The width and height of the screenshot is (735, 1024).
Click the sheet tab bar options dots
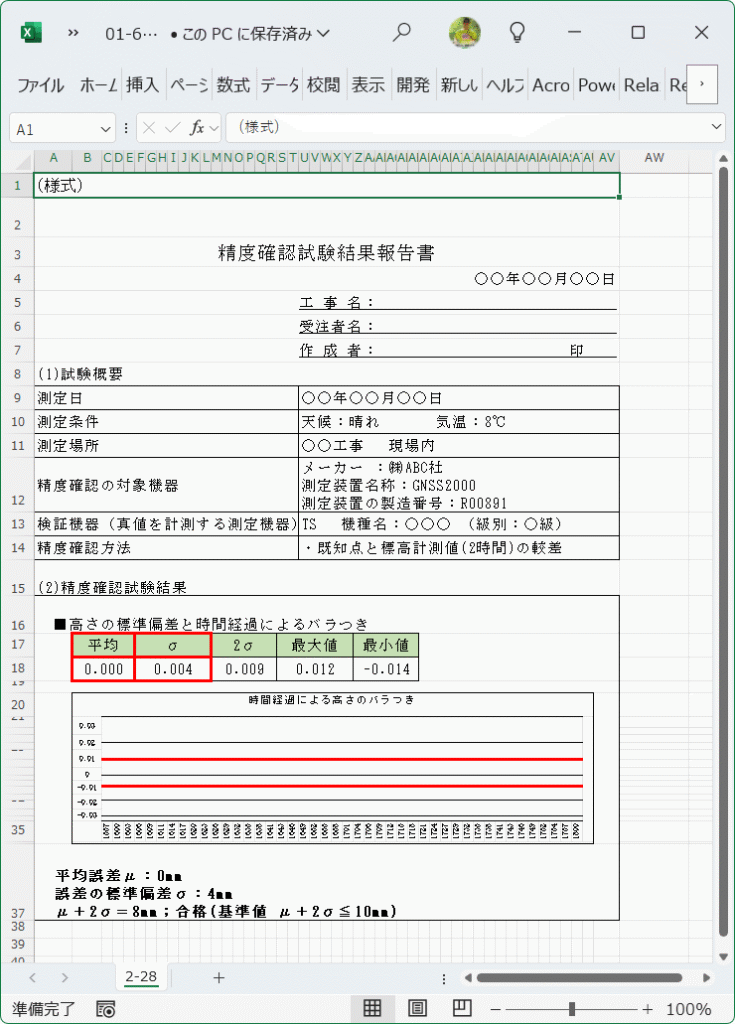(x=444, y=978)
